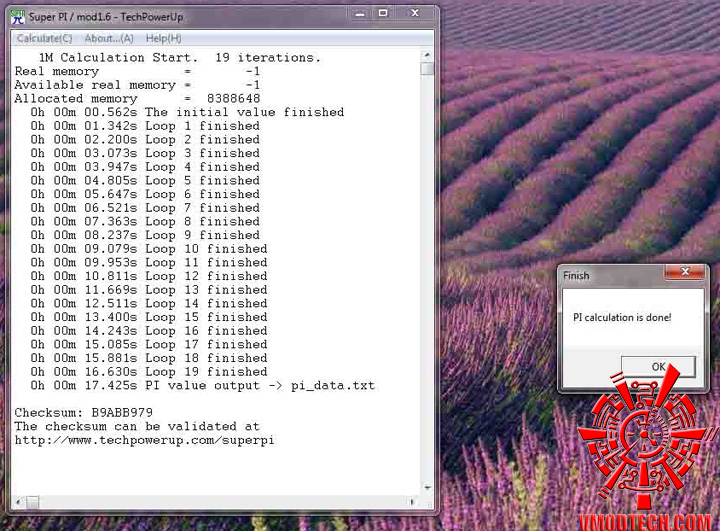Screen dimensions: 720x531
Task: Open the About...(A) menu
Action: coord(109,39)
